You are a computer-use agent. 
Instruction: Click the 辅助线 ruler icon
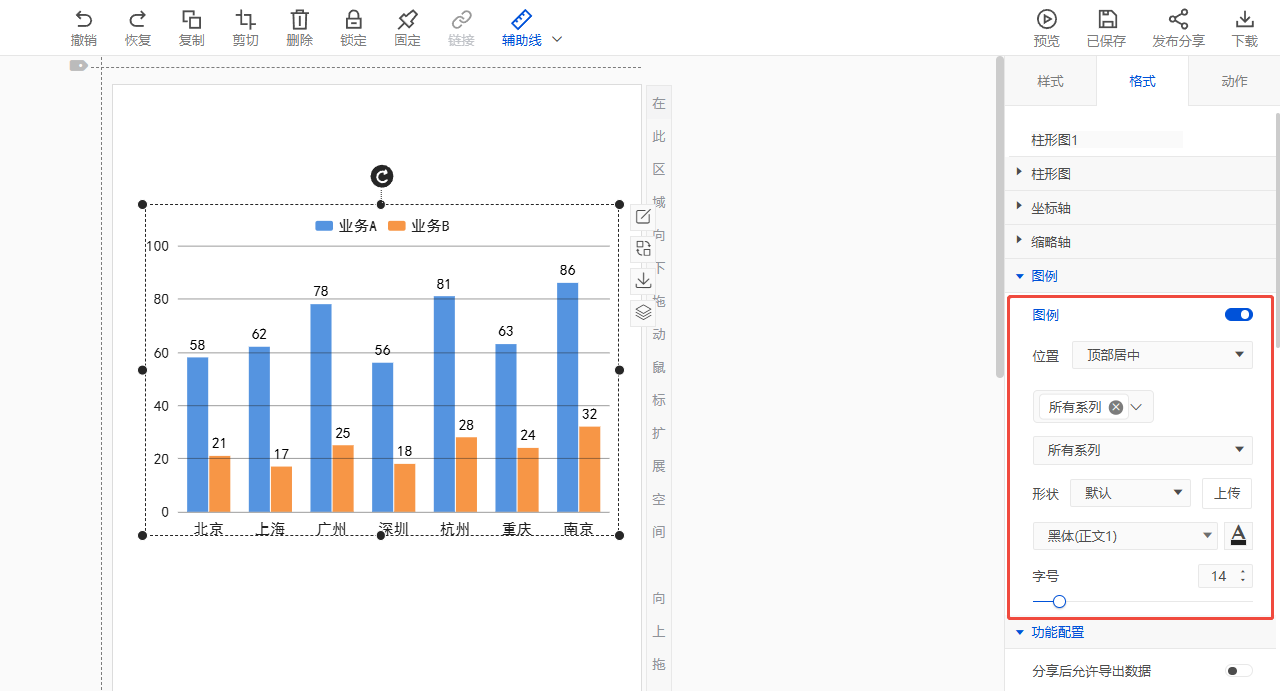coord(521,19)
